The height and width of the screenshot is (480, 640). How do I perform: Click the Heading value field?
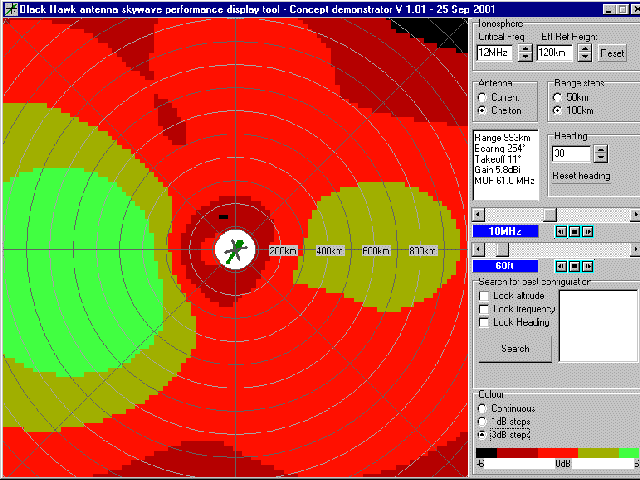click(x=571, y=154)
